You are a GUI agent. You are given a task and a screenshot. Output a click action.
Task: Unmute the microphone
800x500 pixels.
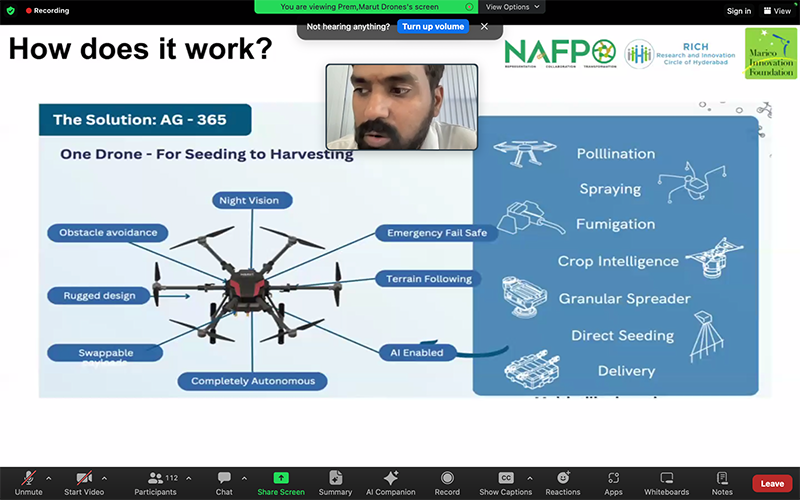tap(28, 482)
